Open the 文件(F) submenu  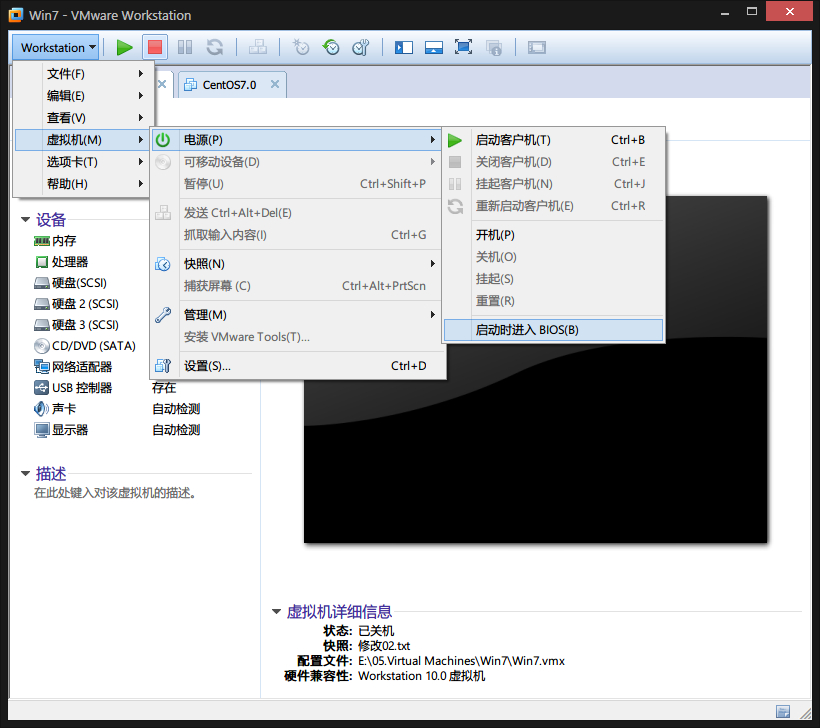(x=84, y=74)
